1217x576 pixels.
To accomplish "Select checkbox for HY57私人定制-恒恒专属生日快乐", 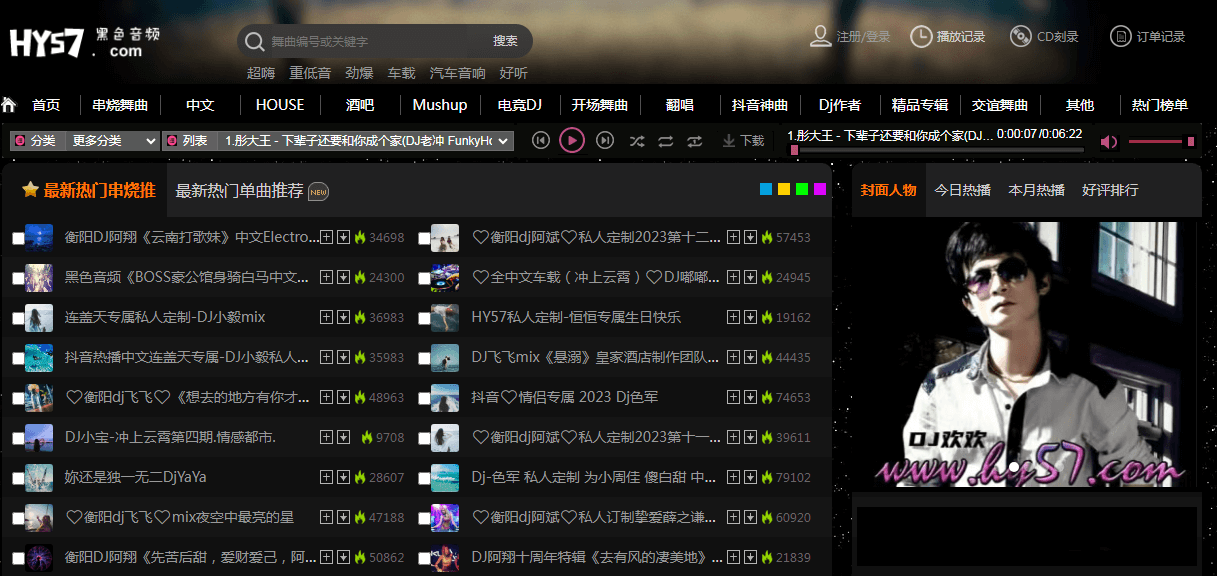I will [x=424, y=318].
